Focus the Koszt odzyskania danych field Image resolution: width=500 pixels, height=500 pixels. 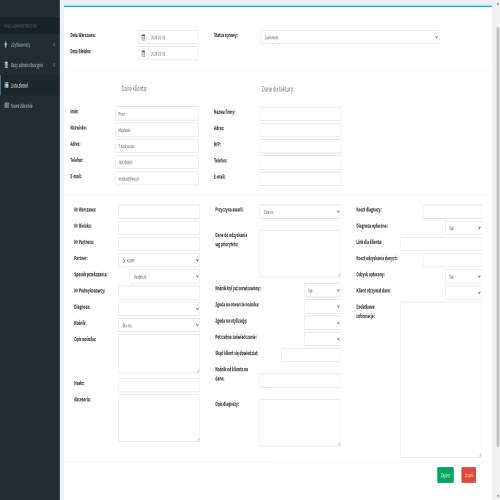pos(453,260)
